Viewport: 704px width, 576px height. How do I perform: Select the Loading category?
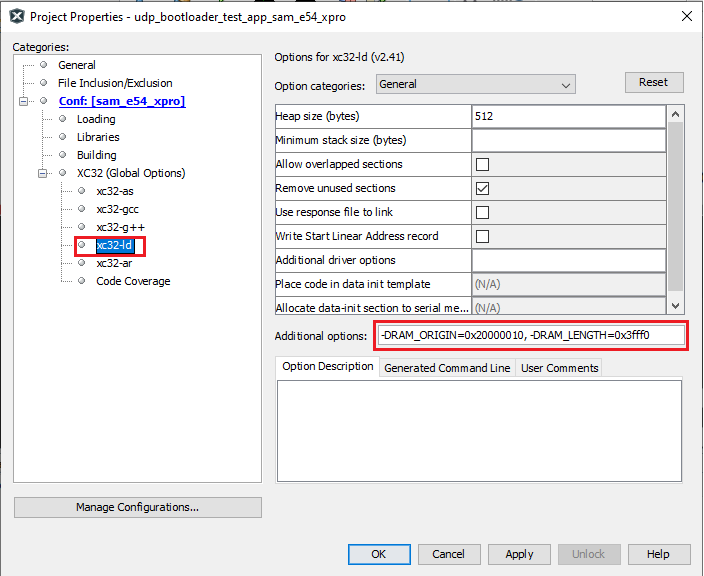pos(96,119)
